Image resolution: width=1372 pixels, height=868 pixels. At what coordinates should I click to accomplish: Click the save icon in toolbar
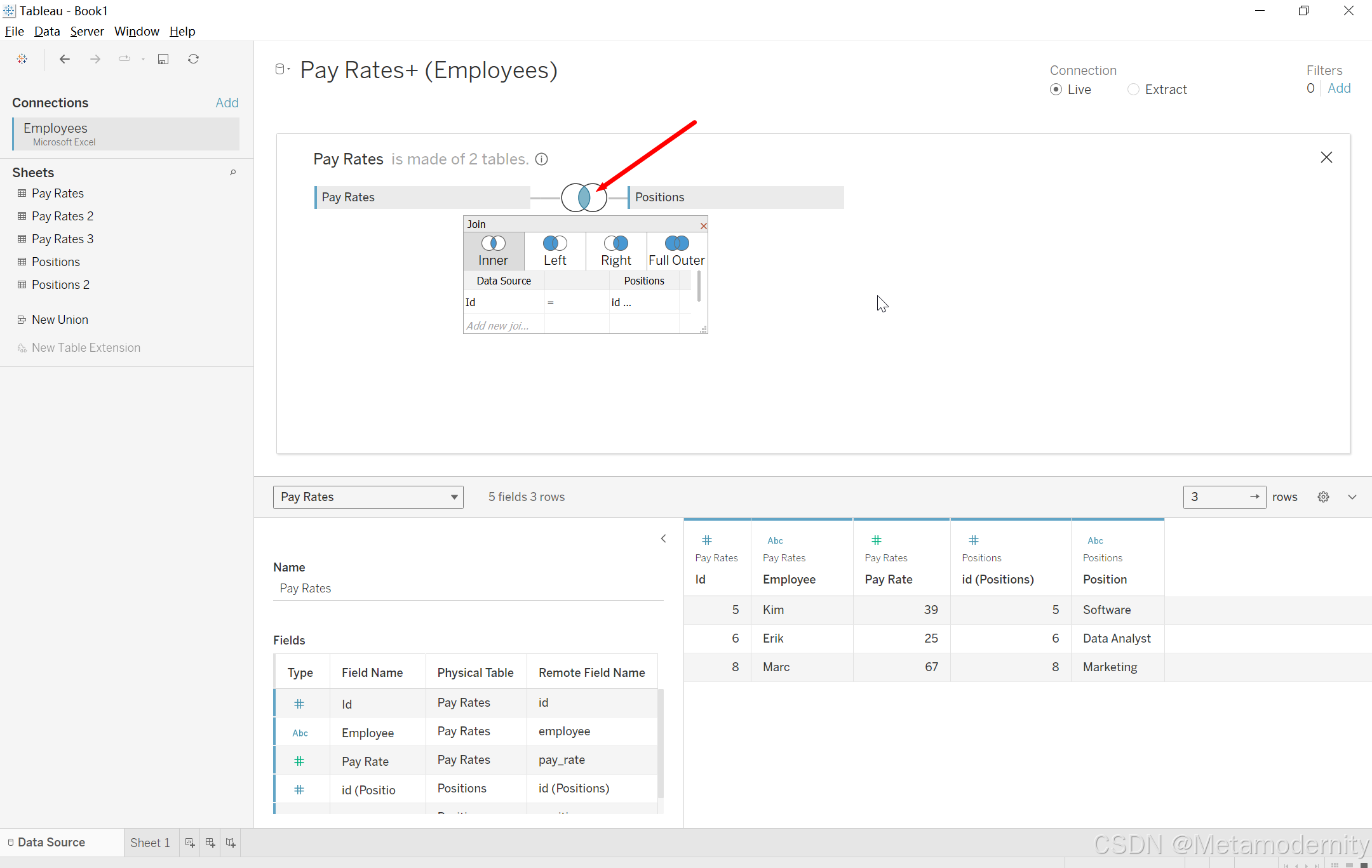[x=163, y=59]
